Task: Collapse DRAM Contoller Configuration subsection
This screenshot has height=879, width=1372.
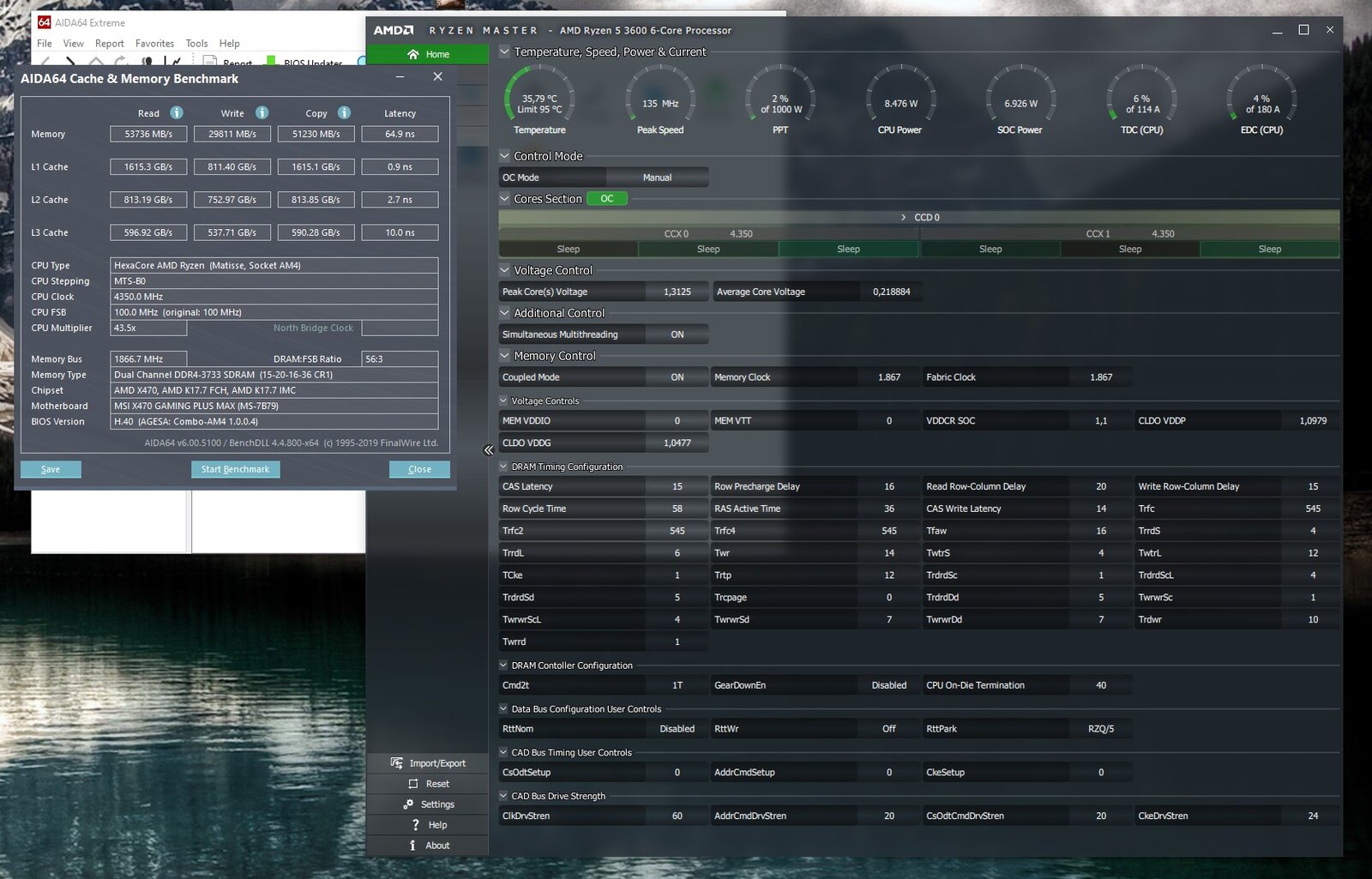Action: point(504,665)
